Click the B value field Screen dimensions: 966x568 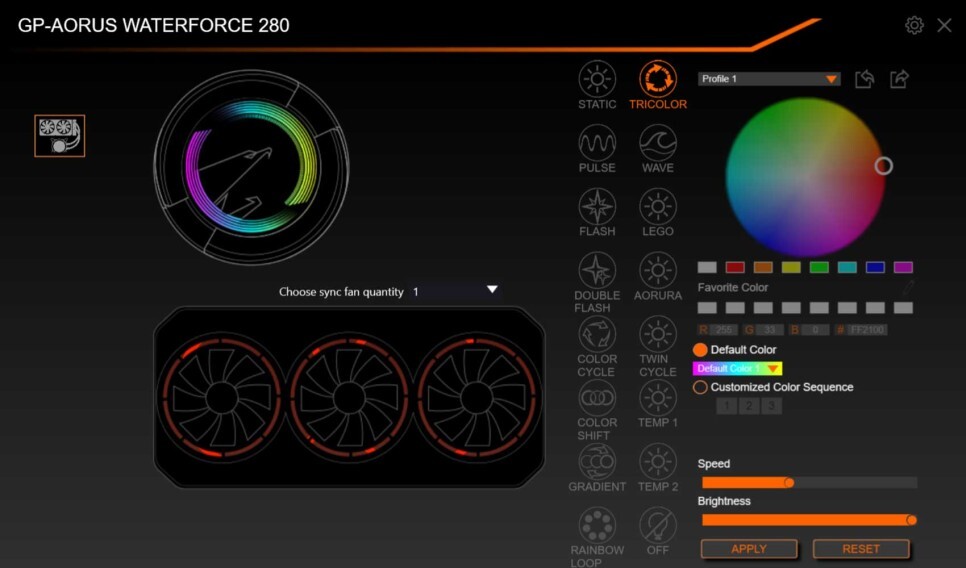815,330
